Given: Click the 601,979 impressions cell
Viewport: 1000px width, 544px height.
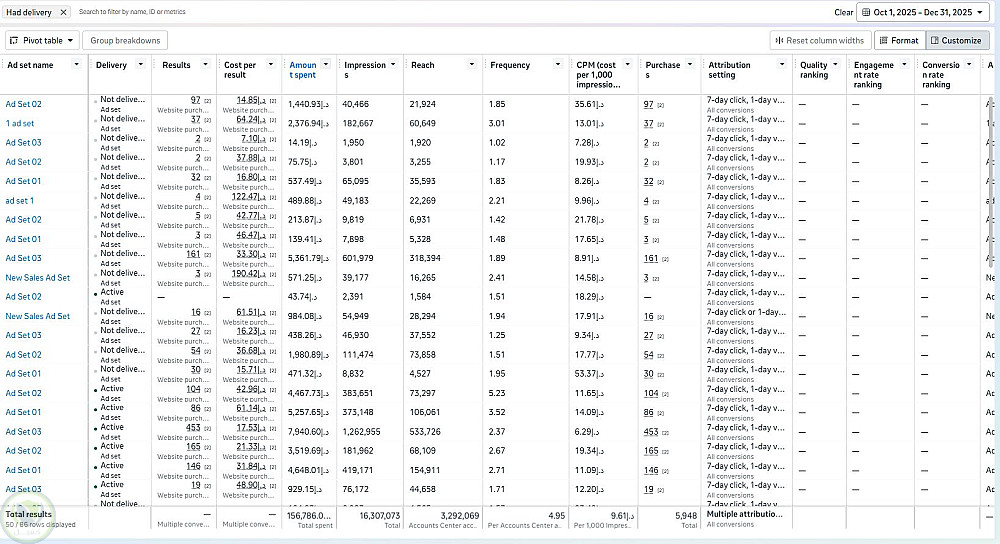Looking at the screenshot, I should 358,258.
